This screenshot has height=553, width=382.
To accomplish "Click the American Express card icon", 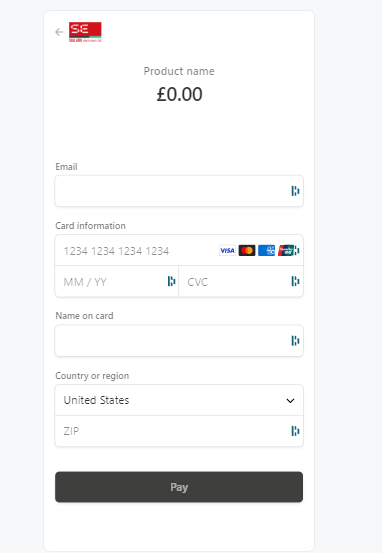I will [266, 250].
